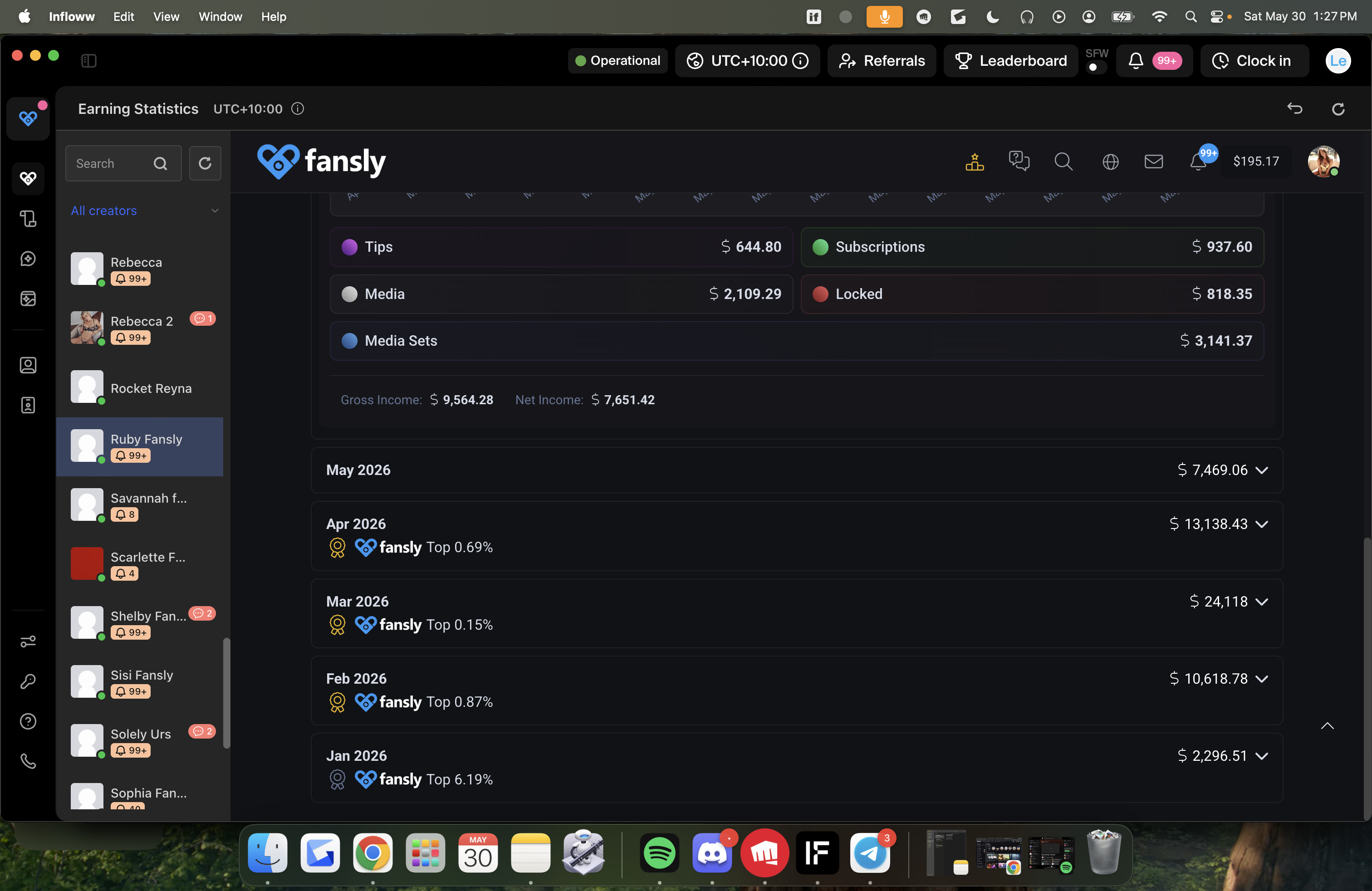The image size is (1372, 891).
Task: Expand the Feb 2026 earnings row
Action: pyautogui.click(x=797, y=690)
